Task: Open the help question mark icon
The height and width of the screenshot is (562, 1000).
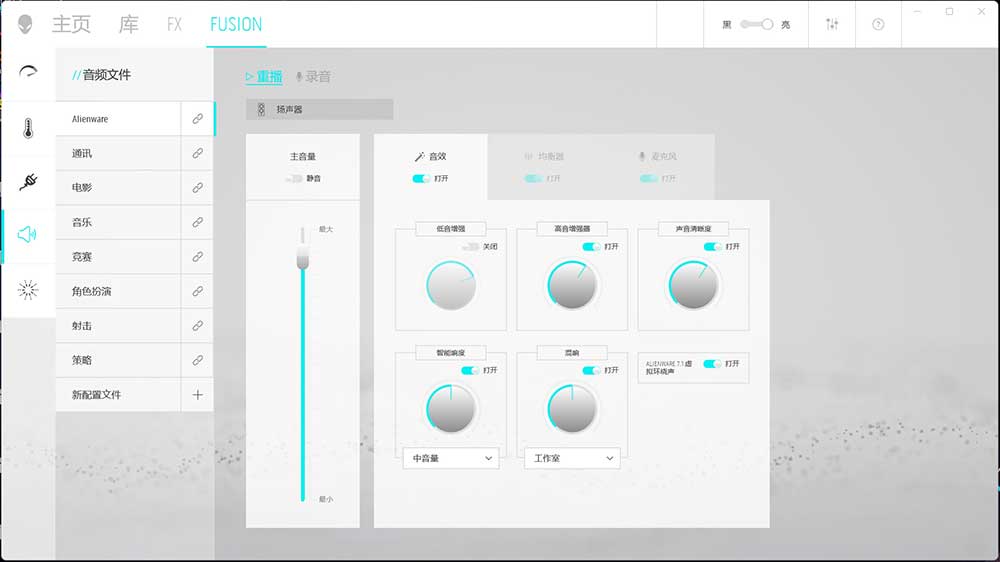Action: (878, 24)
